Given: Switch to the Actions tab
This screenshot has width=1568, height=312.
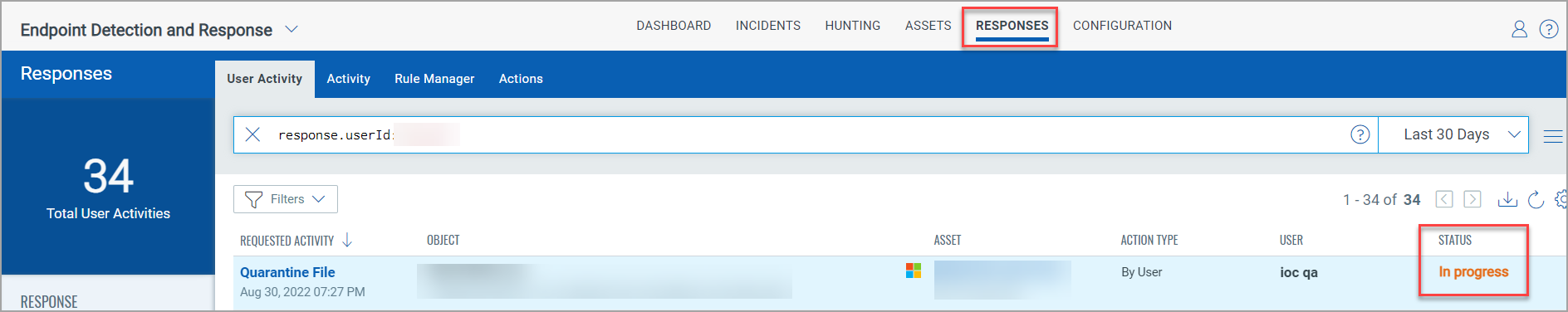Looking at the screenshot, I should (x=521, y=79).
